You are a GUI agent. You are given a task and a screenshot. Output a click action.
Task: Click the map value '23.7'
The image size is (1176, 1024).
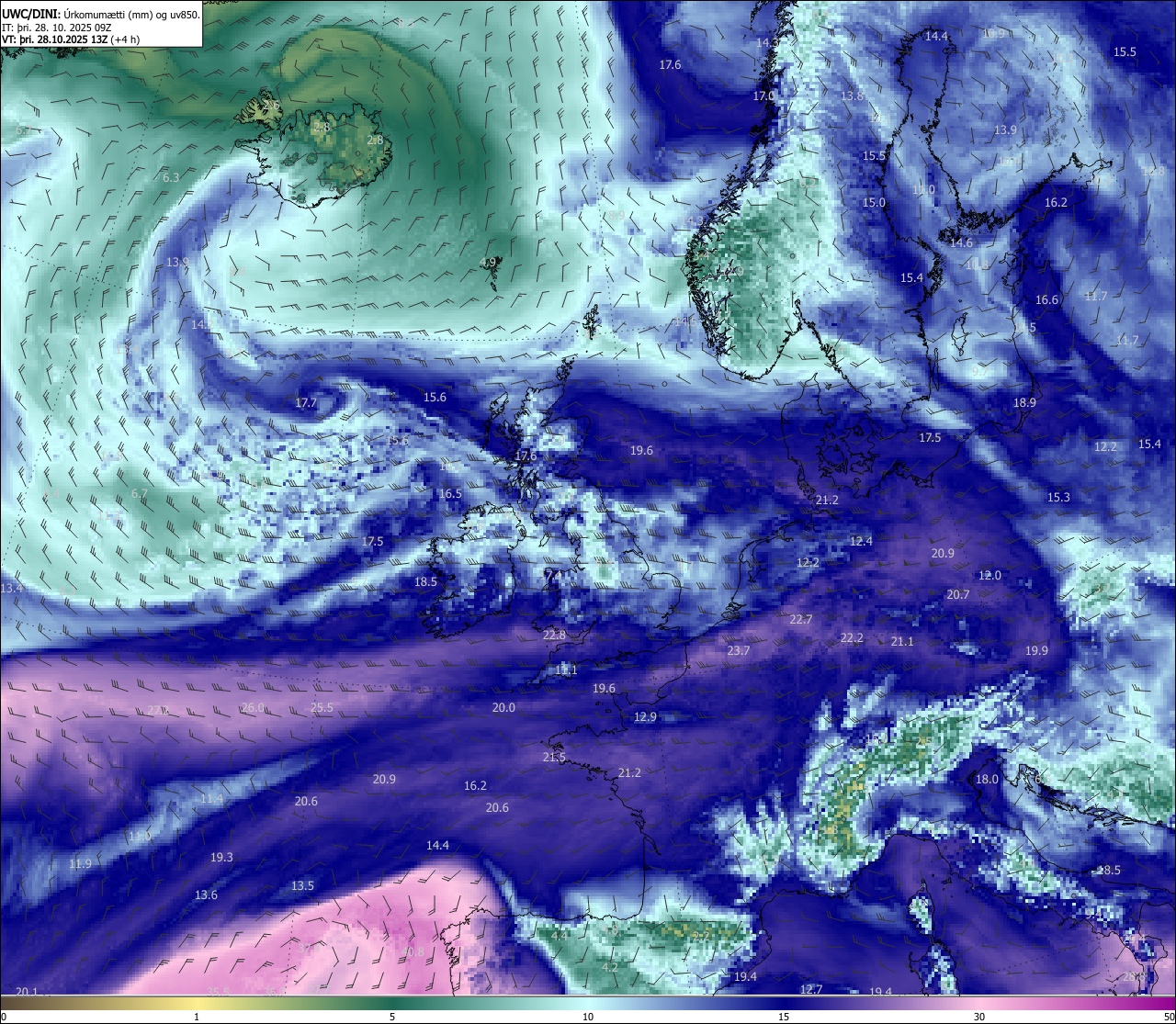click(x=739, y=650)
